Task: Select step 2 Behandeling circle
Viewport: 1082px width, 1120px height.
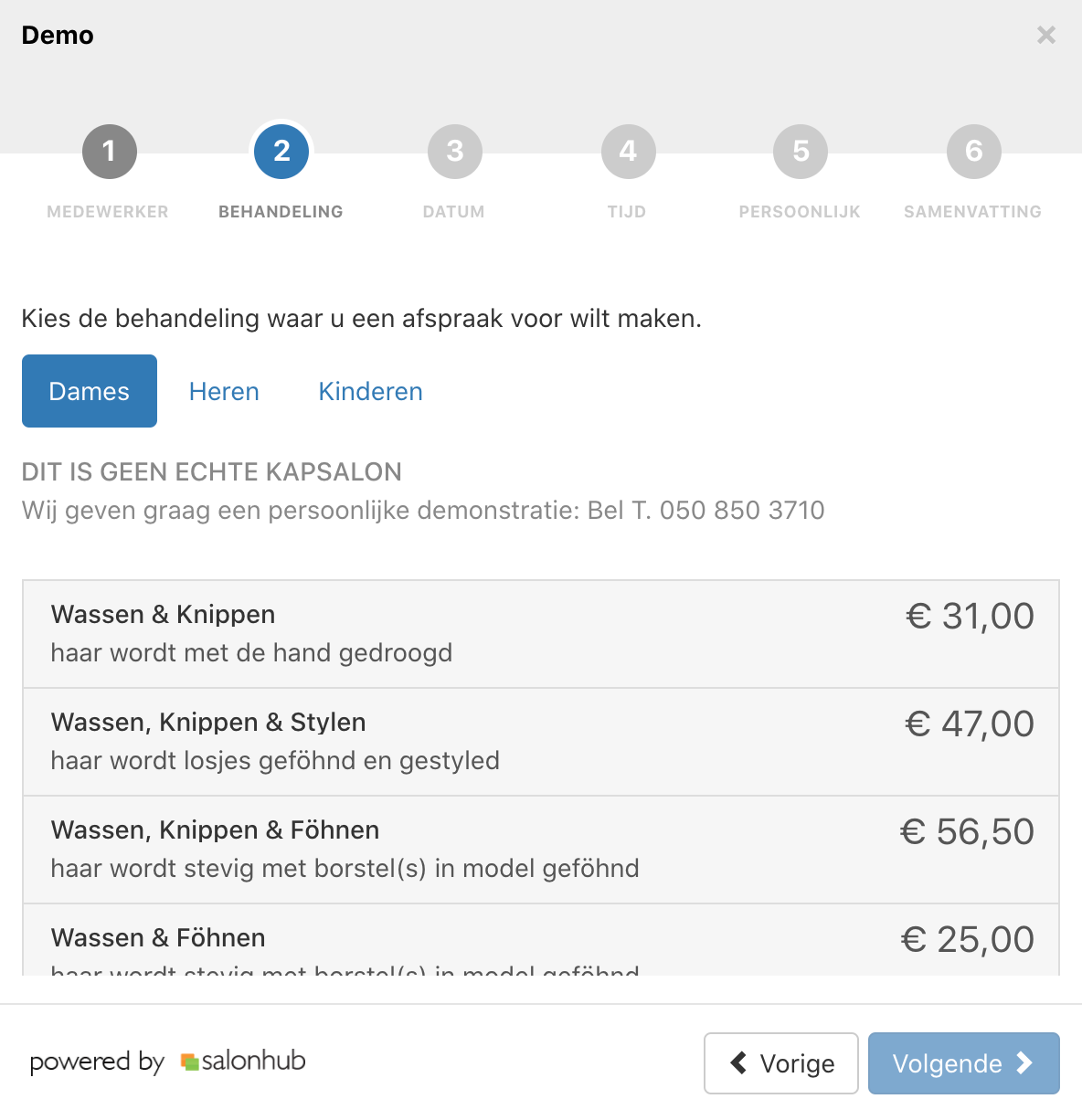Action: pyautogui.click(x=281, y=152)
